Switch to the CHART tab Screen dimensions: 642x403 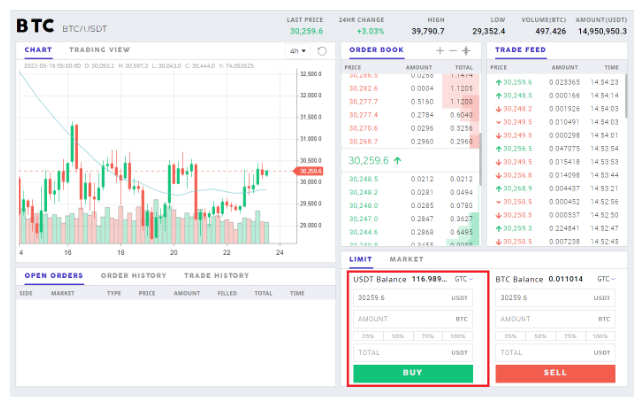tap(38, 50)
